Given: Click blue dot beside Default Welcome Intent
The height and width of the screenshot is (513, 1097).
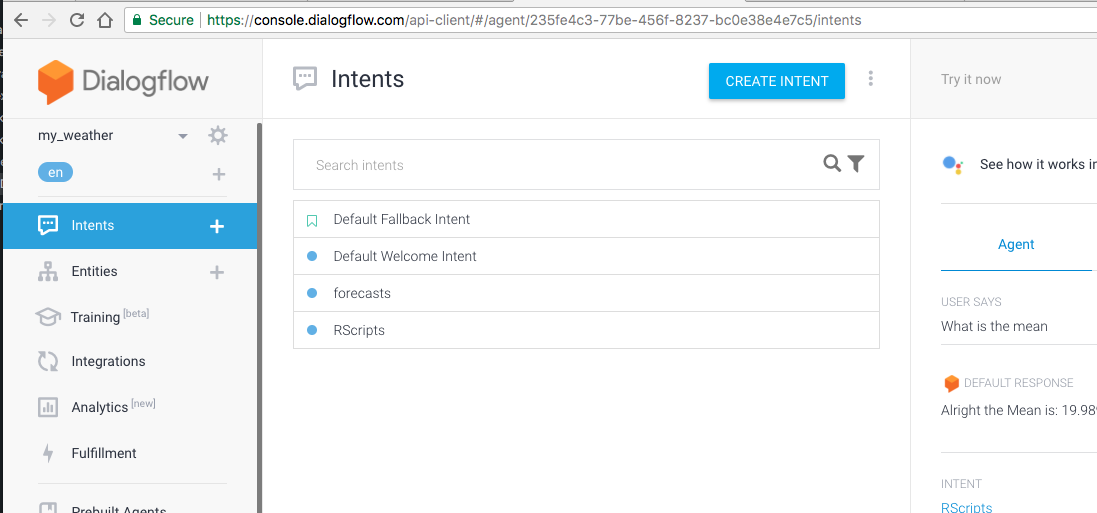Looking at the screenshot, I should click(x=312, y=257).
